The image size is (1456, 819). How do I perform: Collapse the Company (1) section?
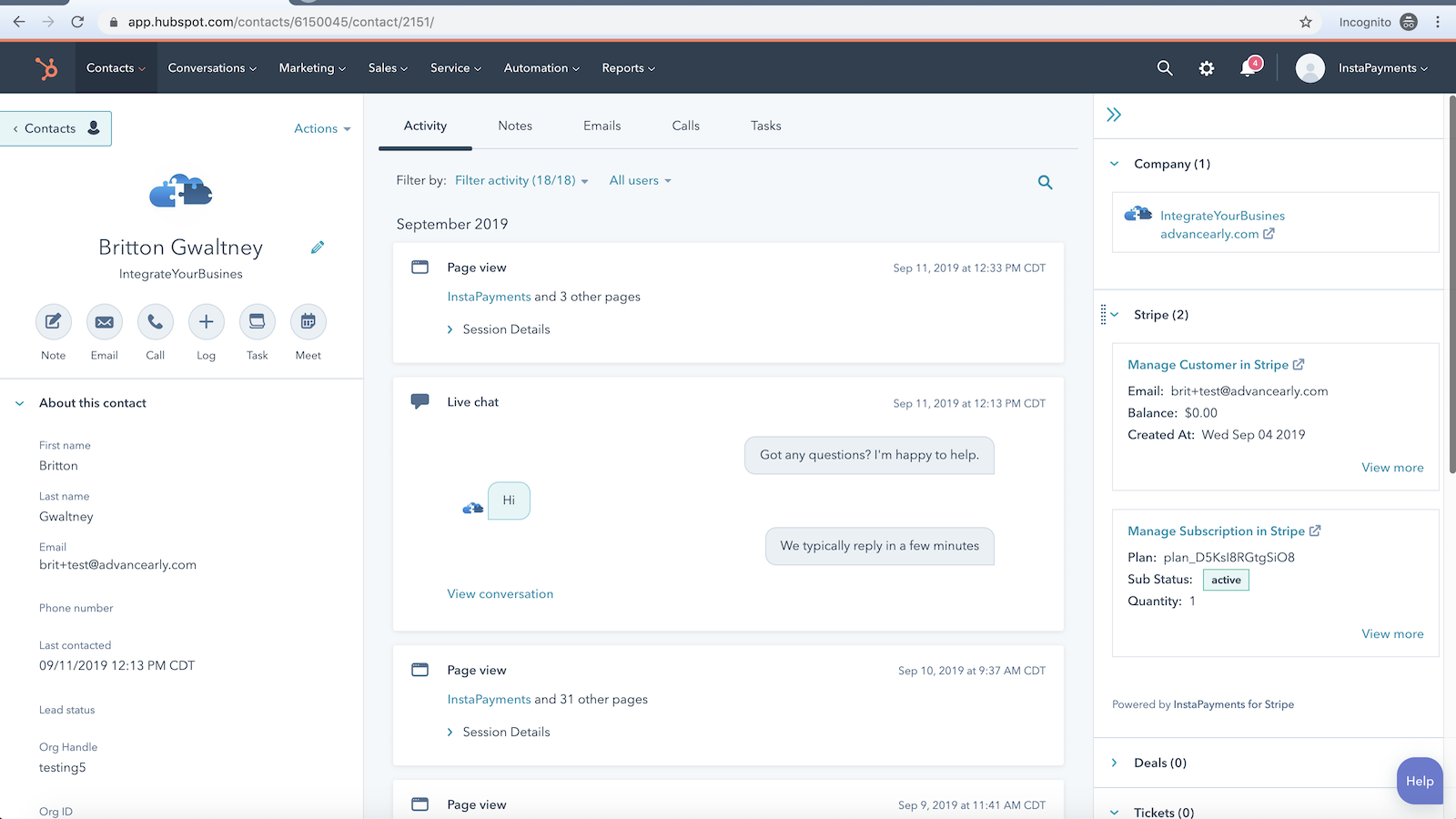click(1115, 164)
